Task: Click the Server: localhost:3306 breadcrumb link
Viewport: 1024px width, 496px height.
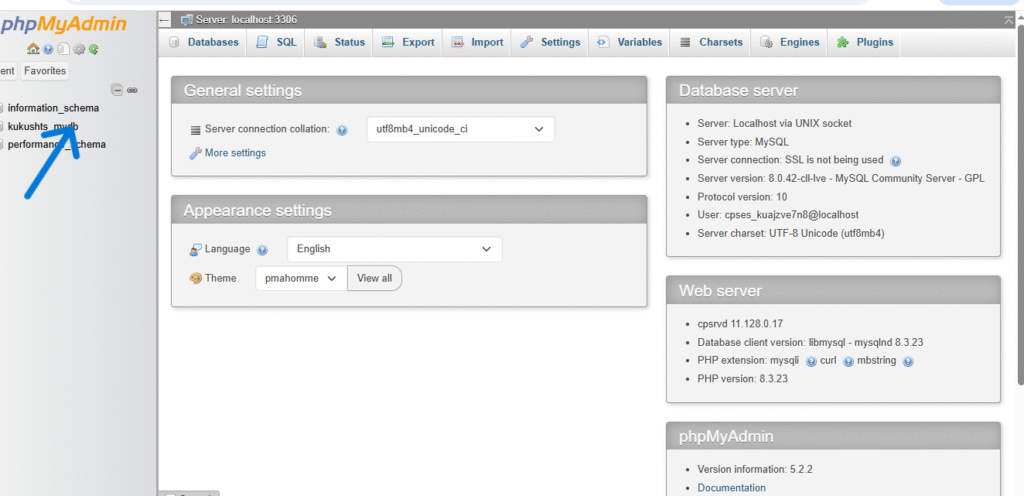Action: [246, 20]
